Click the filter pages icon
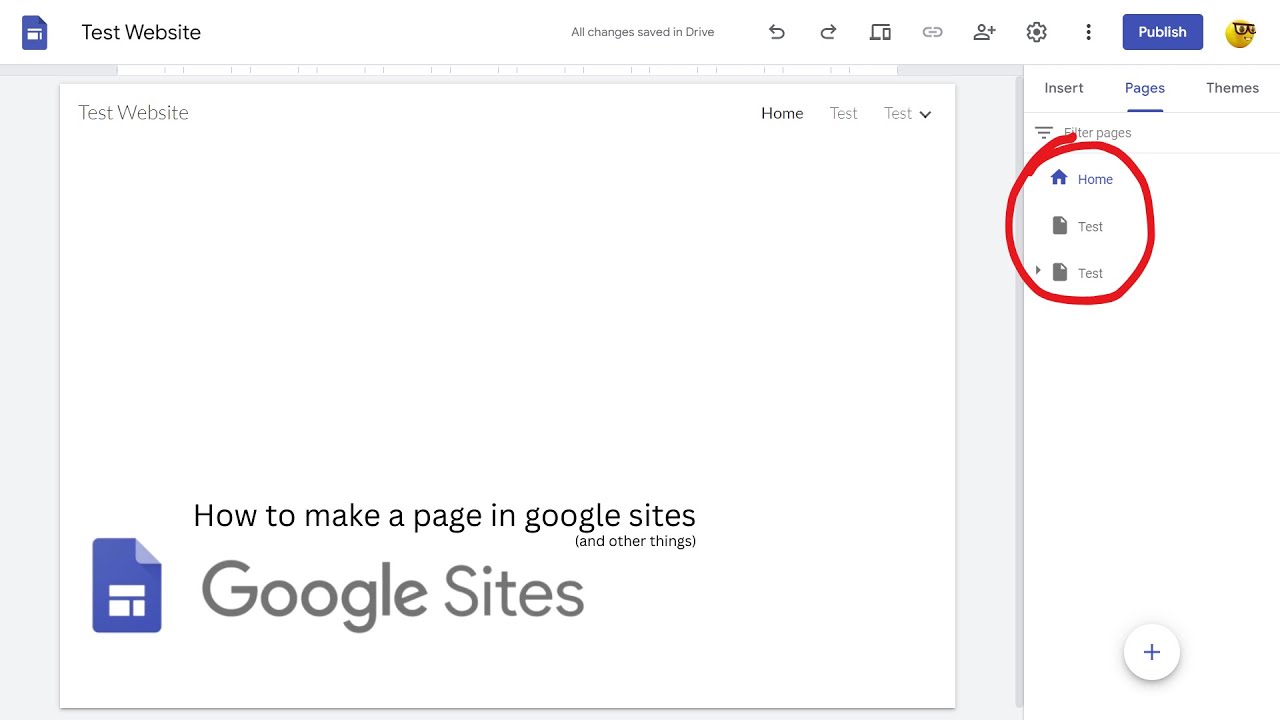This screenshot has width=1280, height=720. pyautogui.click(x=1044, y=132)
